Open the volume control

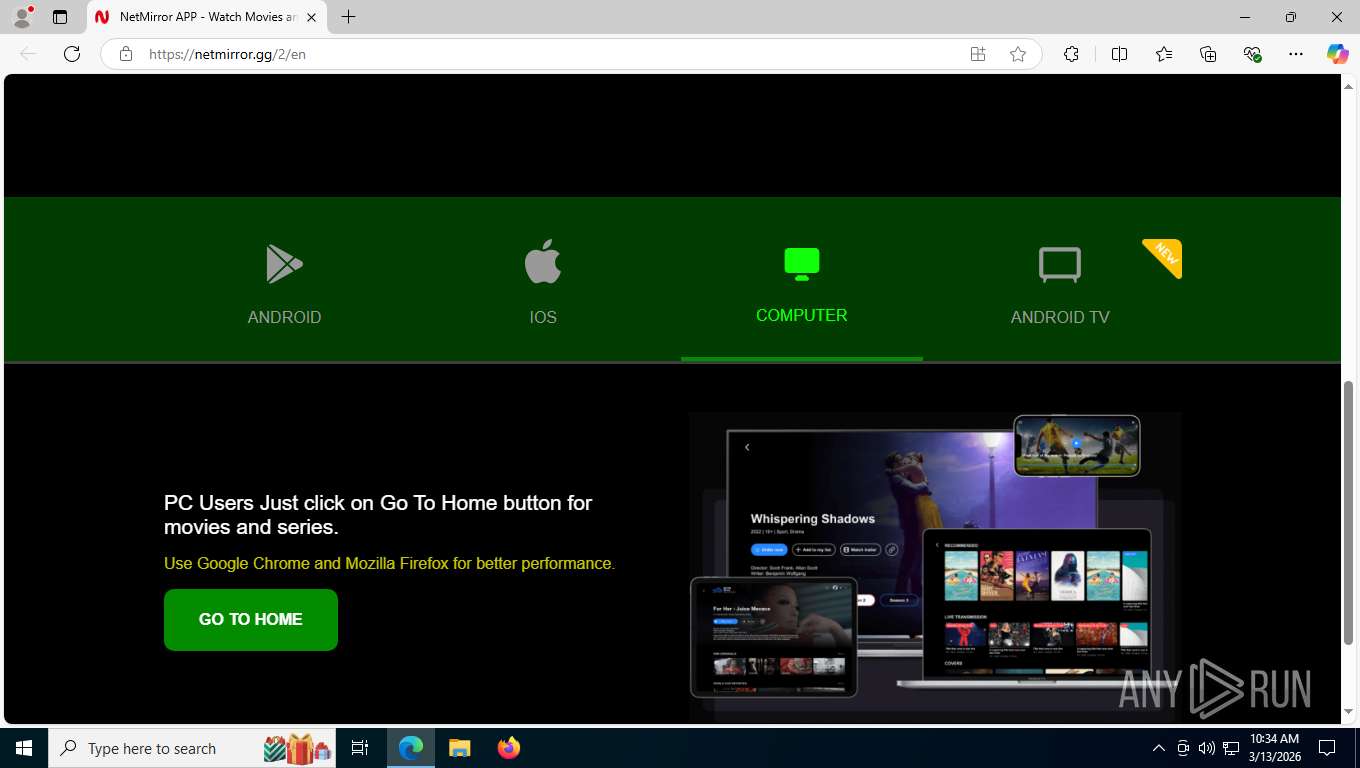pos(1207,748)
